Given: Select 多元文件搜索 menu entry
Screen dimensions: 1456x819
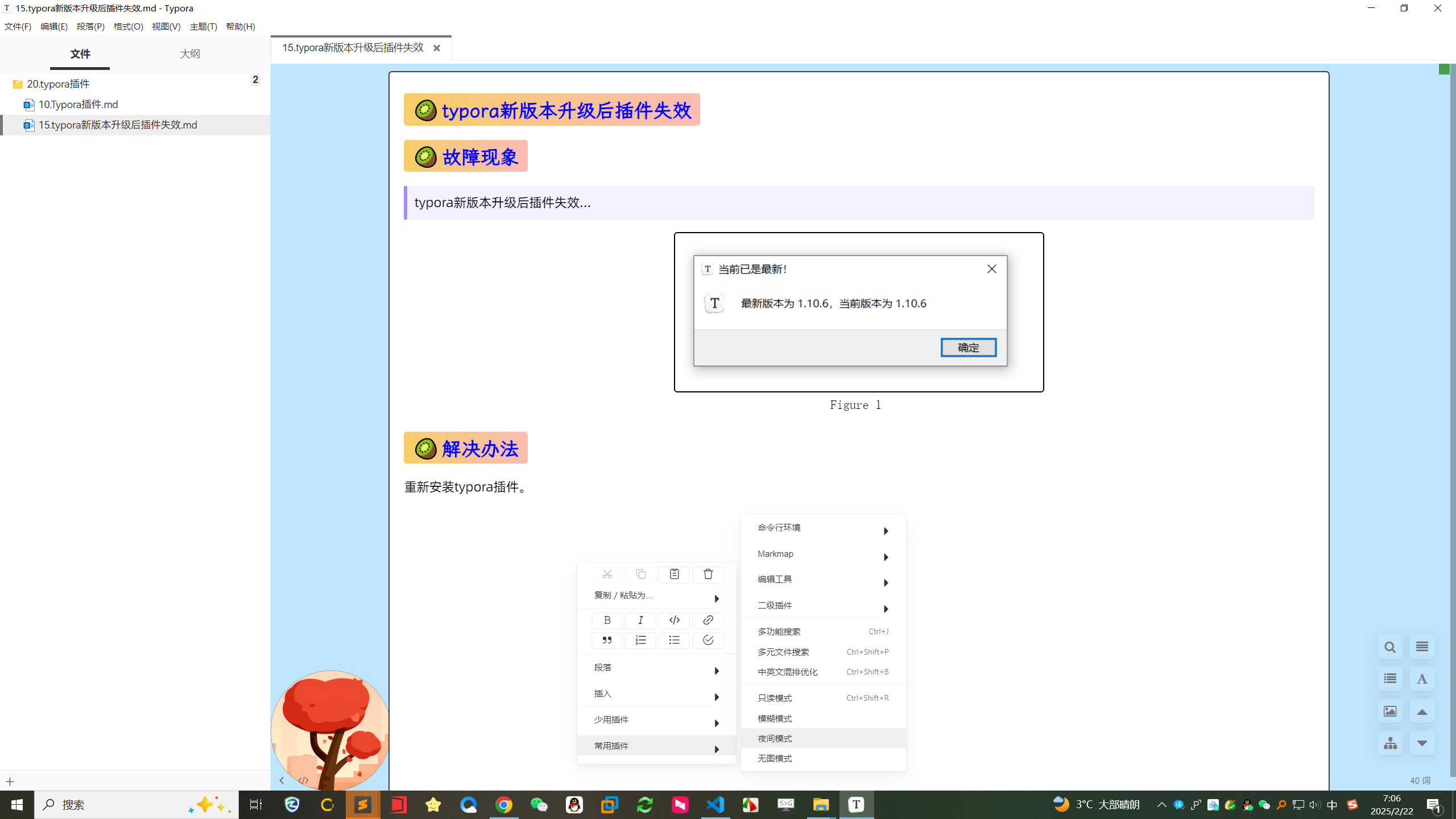Looking at the screenshot, I should (823, 652).
